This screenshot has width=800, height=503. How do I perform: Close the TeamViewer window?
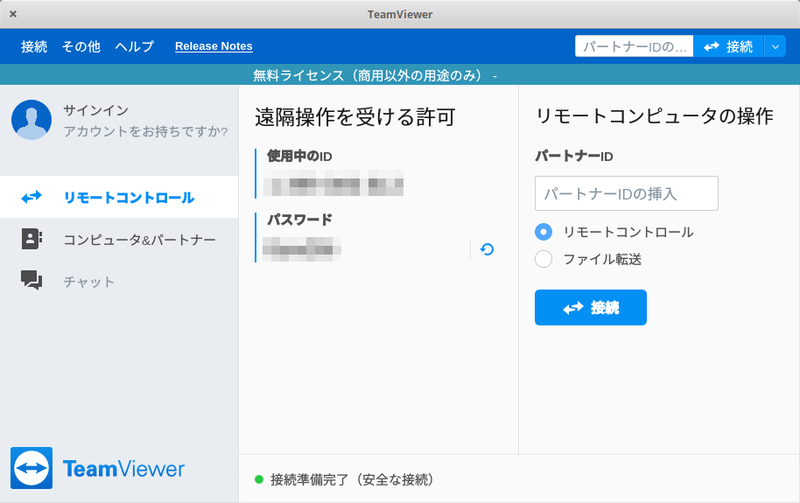[x=13, y=14]
